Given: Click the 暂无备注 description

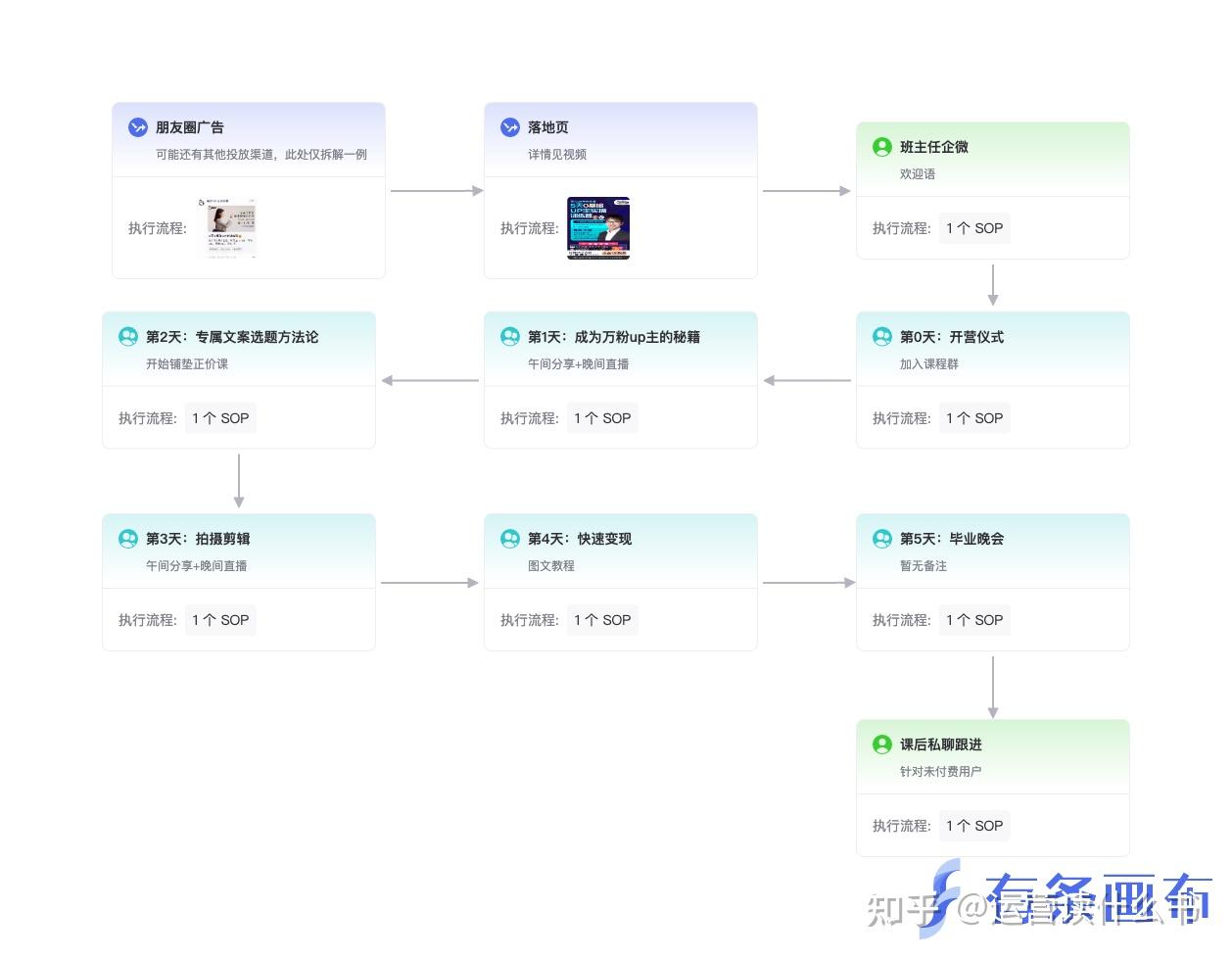Looking at the screenshot, I should pos(924,566).
